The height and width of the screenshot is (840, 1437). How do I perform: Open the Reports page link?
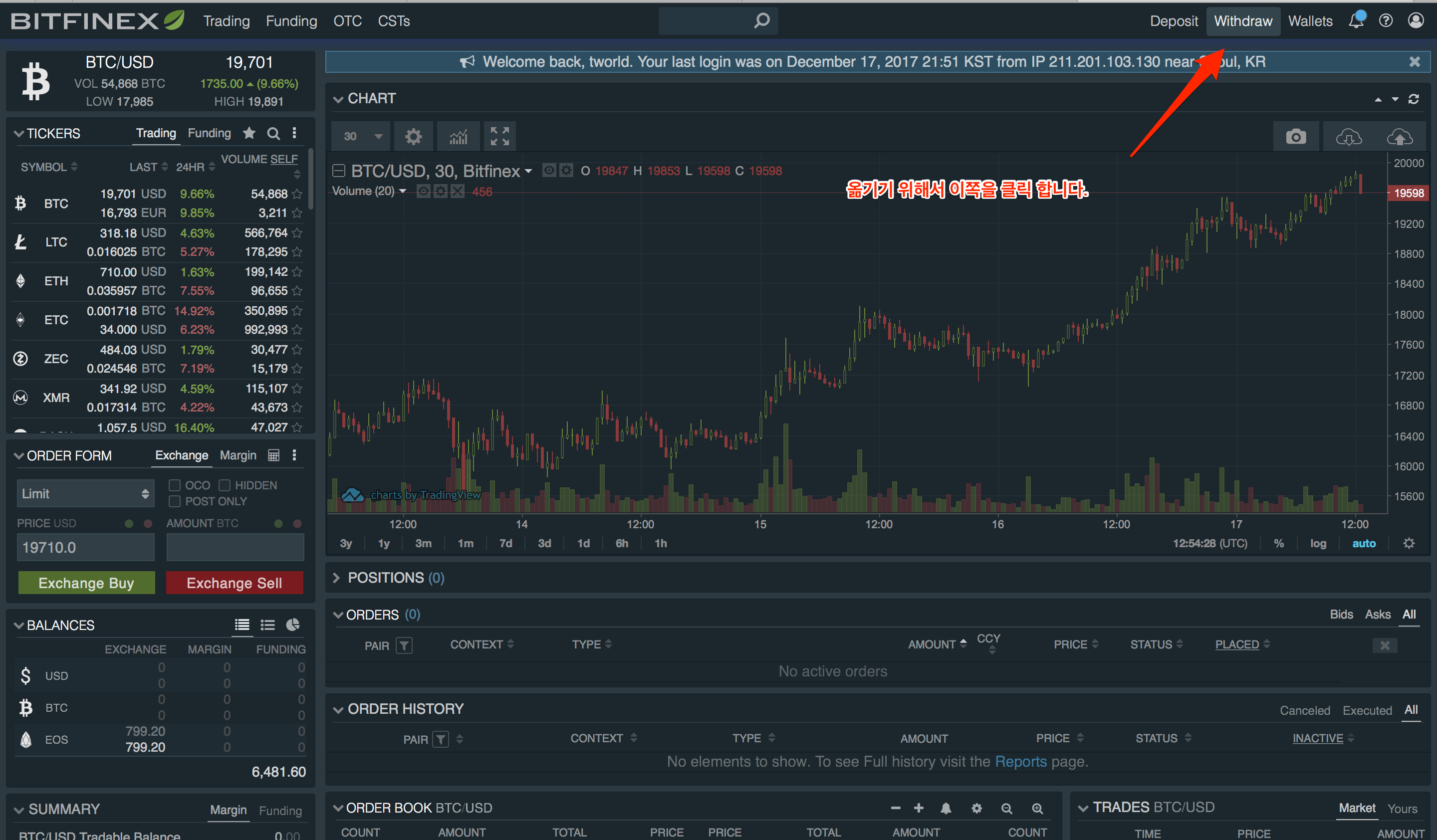pyautogui.click(x=1021, y=762)
